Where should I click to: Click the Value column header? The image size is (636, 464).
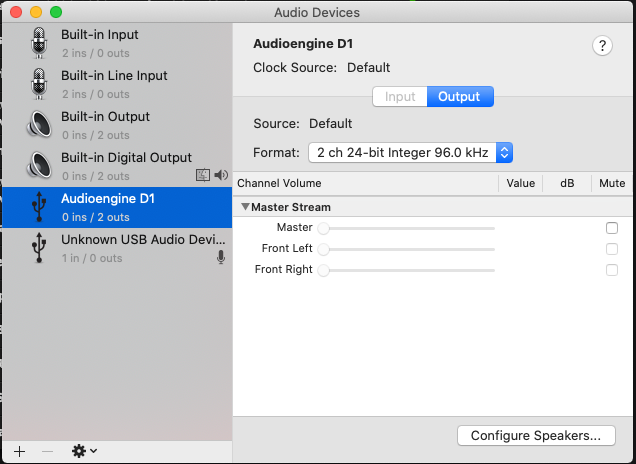[x=520, y=183]
